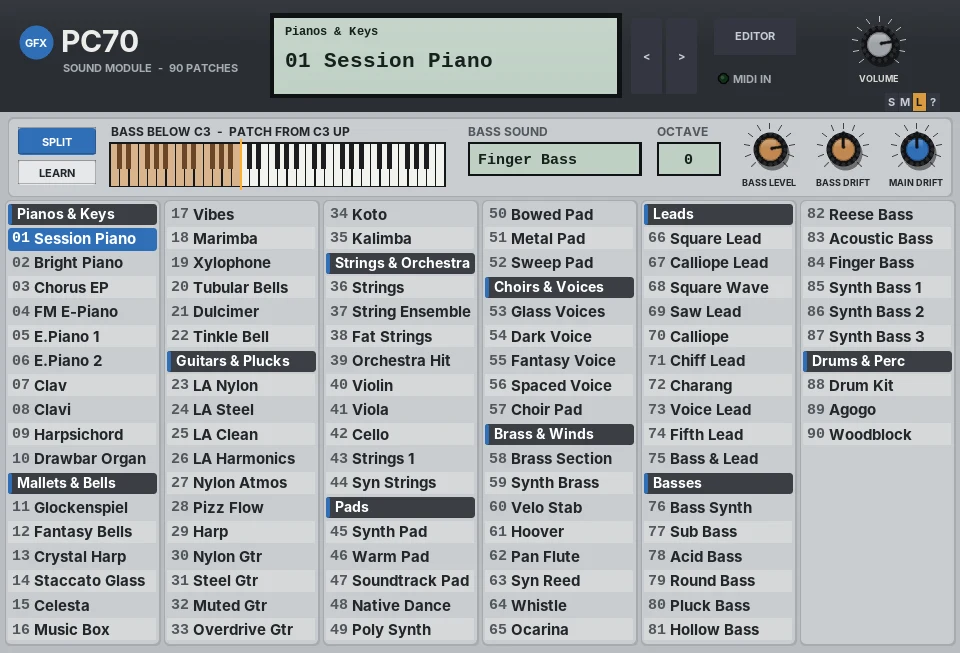Select the Pianos & Keys category header
Viewport: 960px width, 653px height.
pyautogui.click(x=83, y=214)
